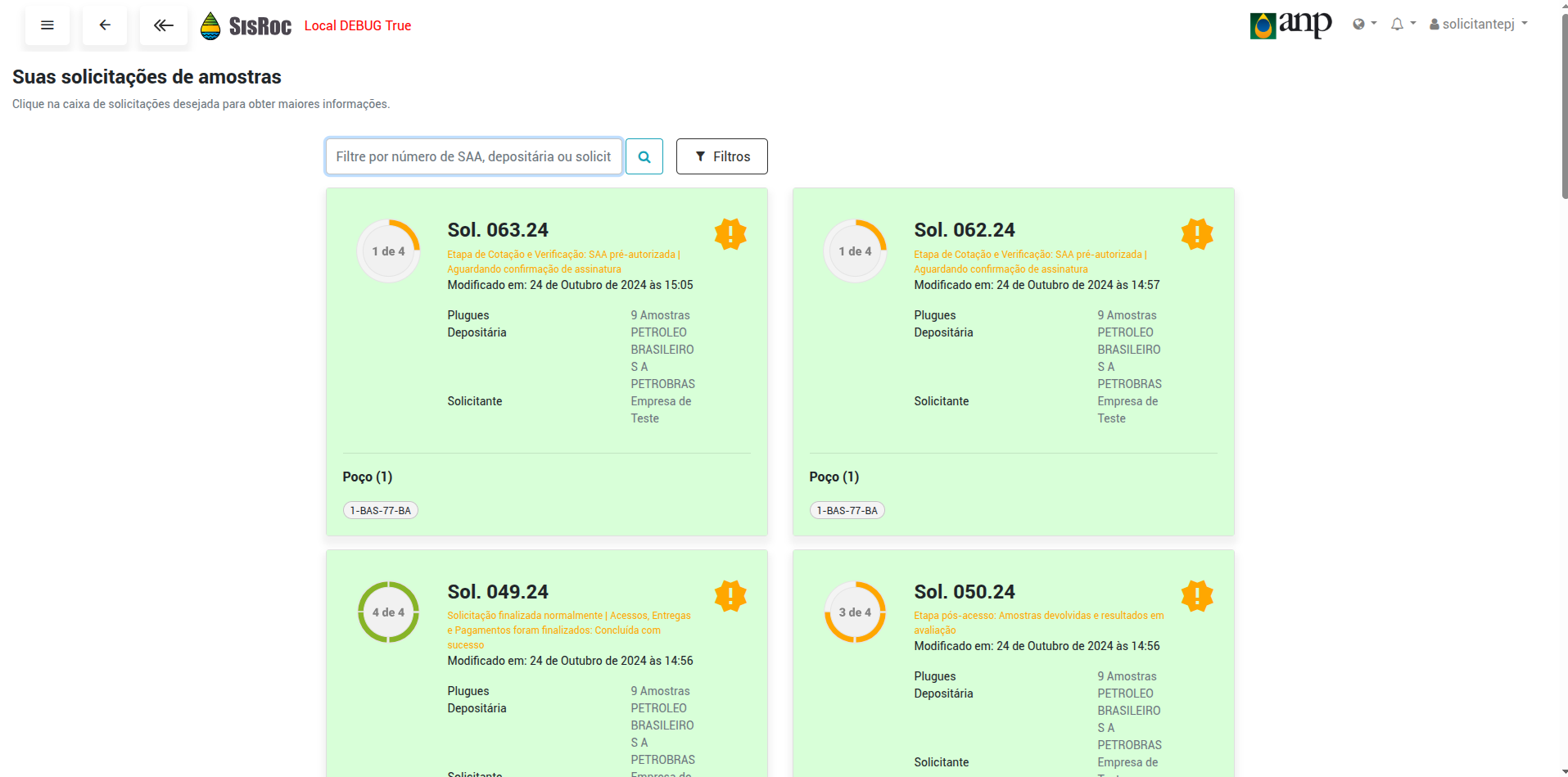Screen dimensions: 1568x777
Task: Click the double back arrow button
Action: click(164, 25)
